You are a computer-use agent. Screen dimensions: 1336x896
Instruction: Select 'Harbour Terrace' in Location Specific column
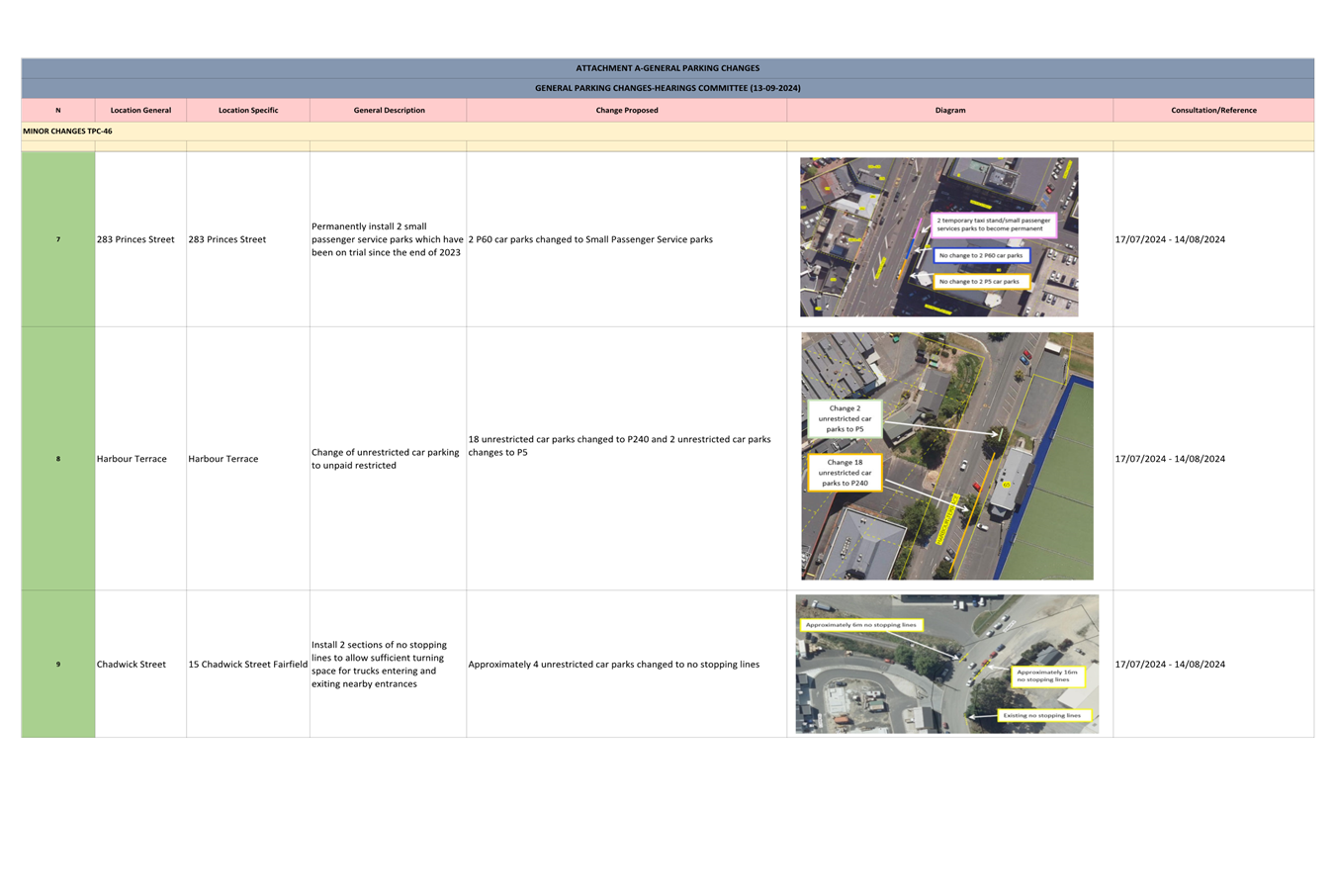[223, 459]
